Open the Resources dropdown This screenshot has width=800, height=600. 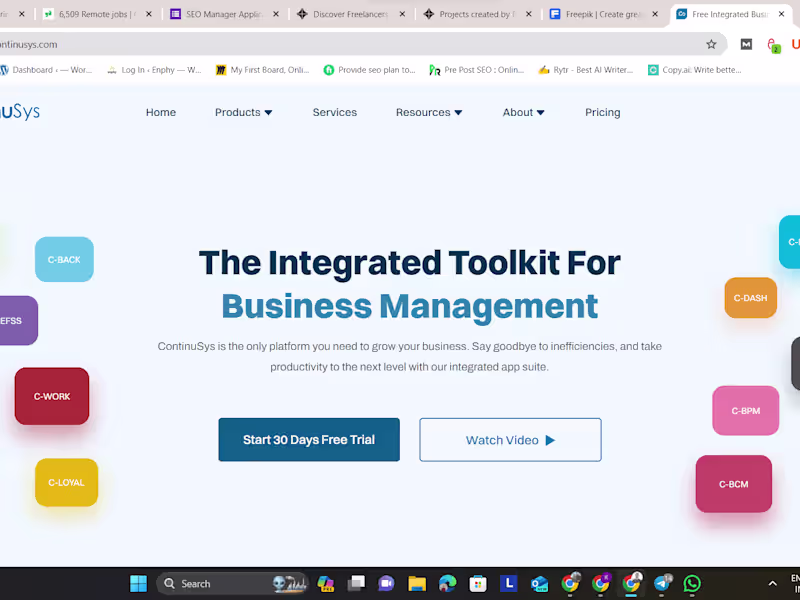(428, 112)
